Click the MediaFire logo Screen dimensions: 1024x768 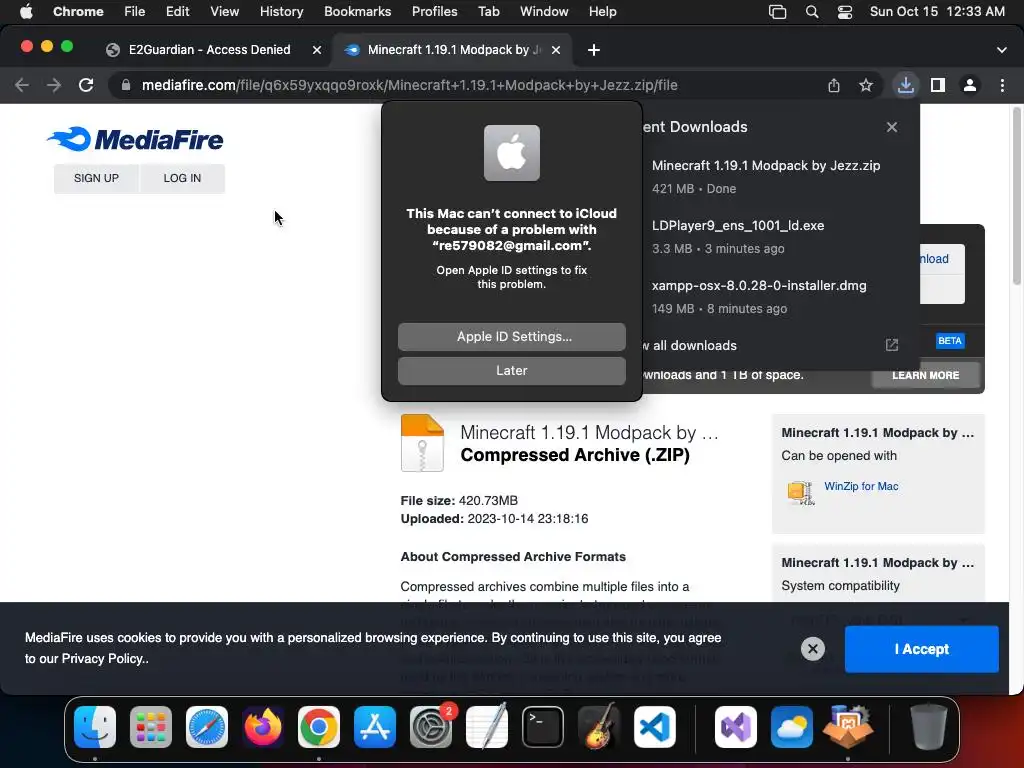coord(135,139)
